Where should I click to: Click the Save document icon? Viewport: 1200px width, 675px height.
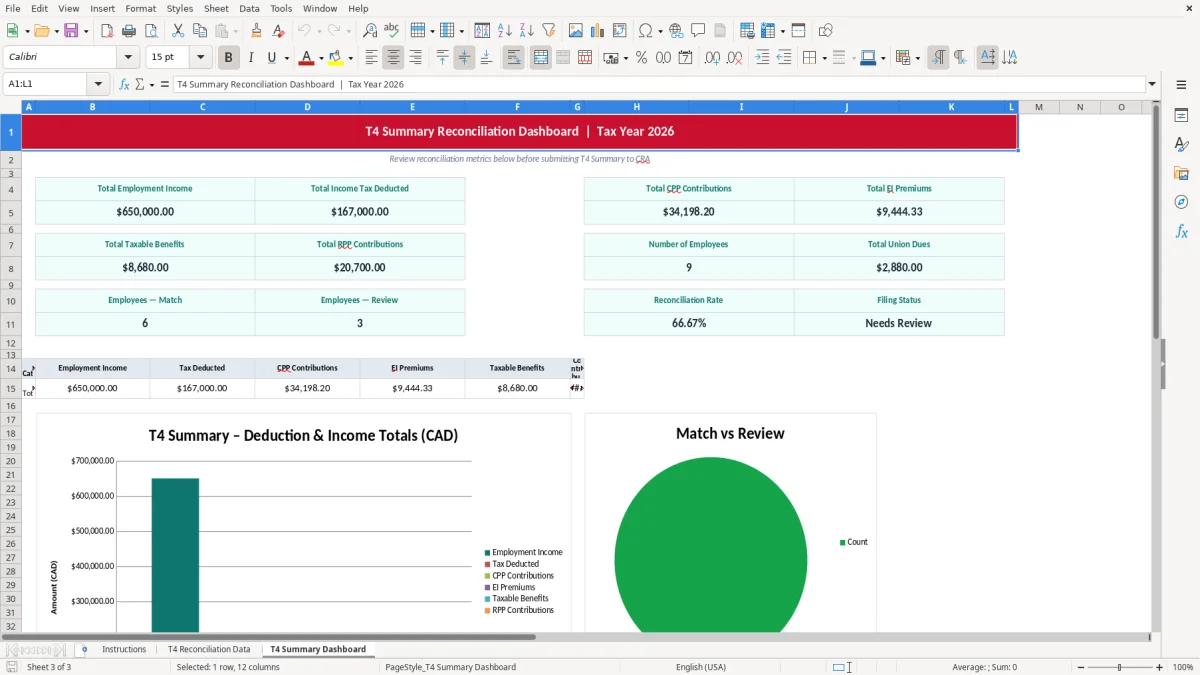71,31
